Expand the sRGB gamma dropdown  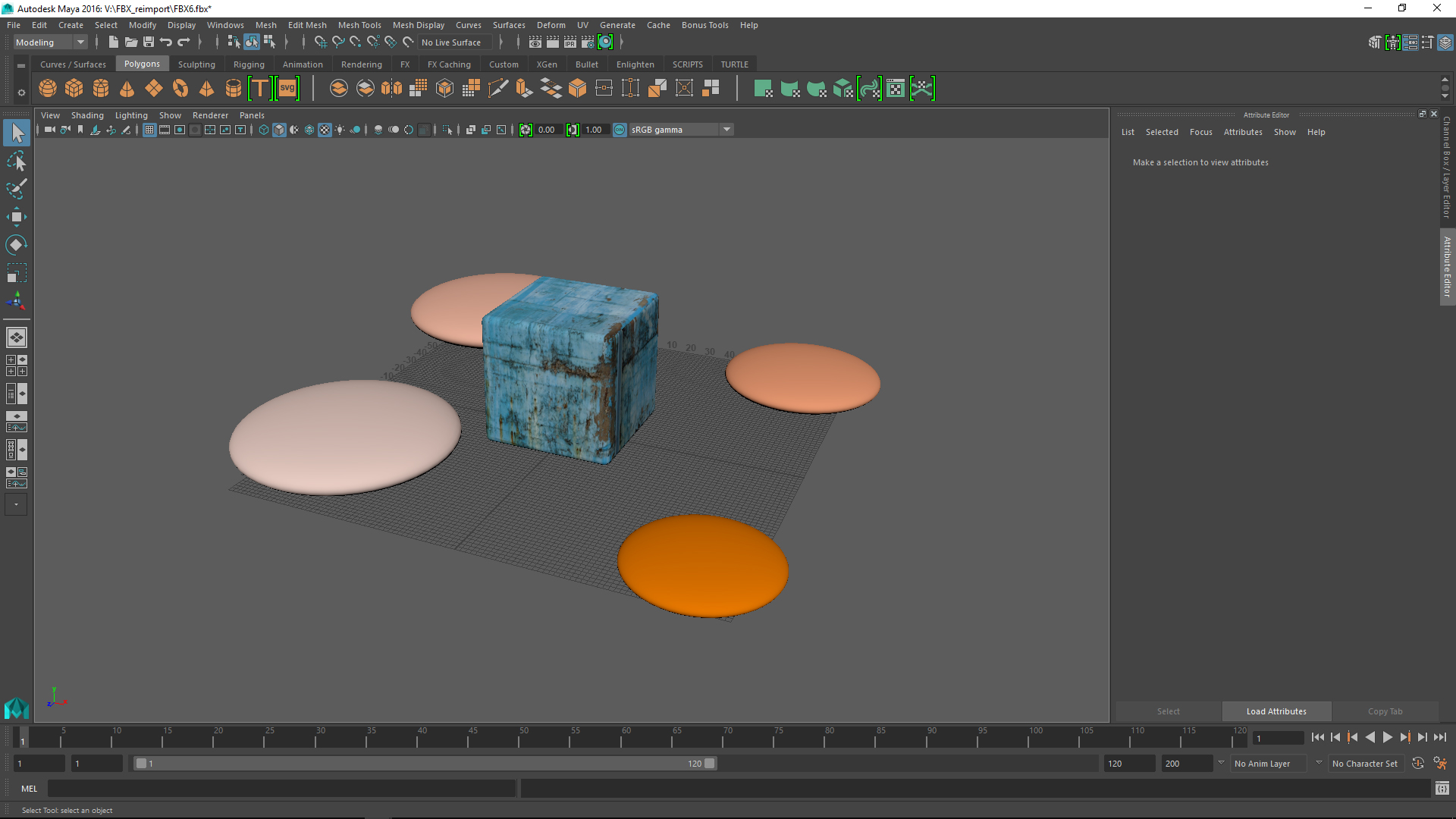click(x=727, y=128)
